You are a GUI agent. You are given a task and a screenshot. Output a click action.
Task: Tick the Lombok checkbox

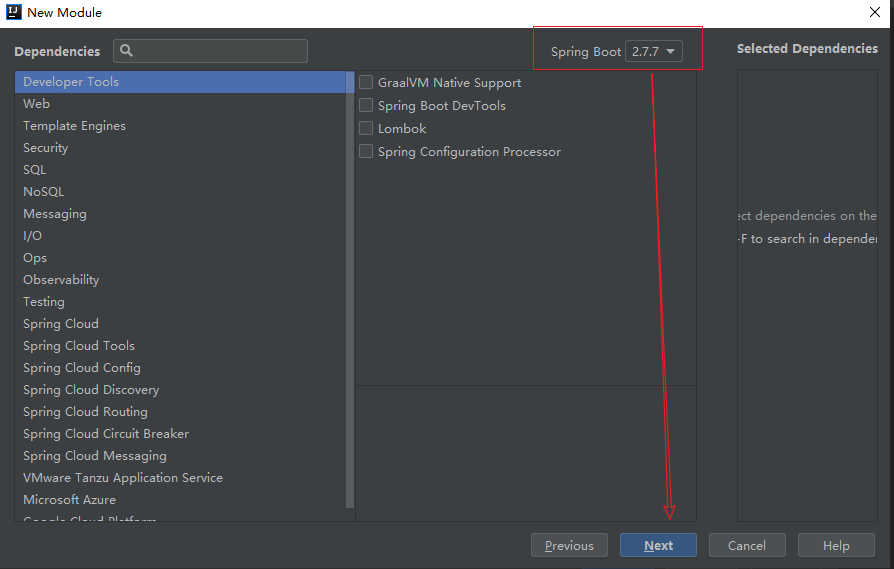tap(366, 129)
